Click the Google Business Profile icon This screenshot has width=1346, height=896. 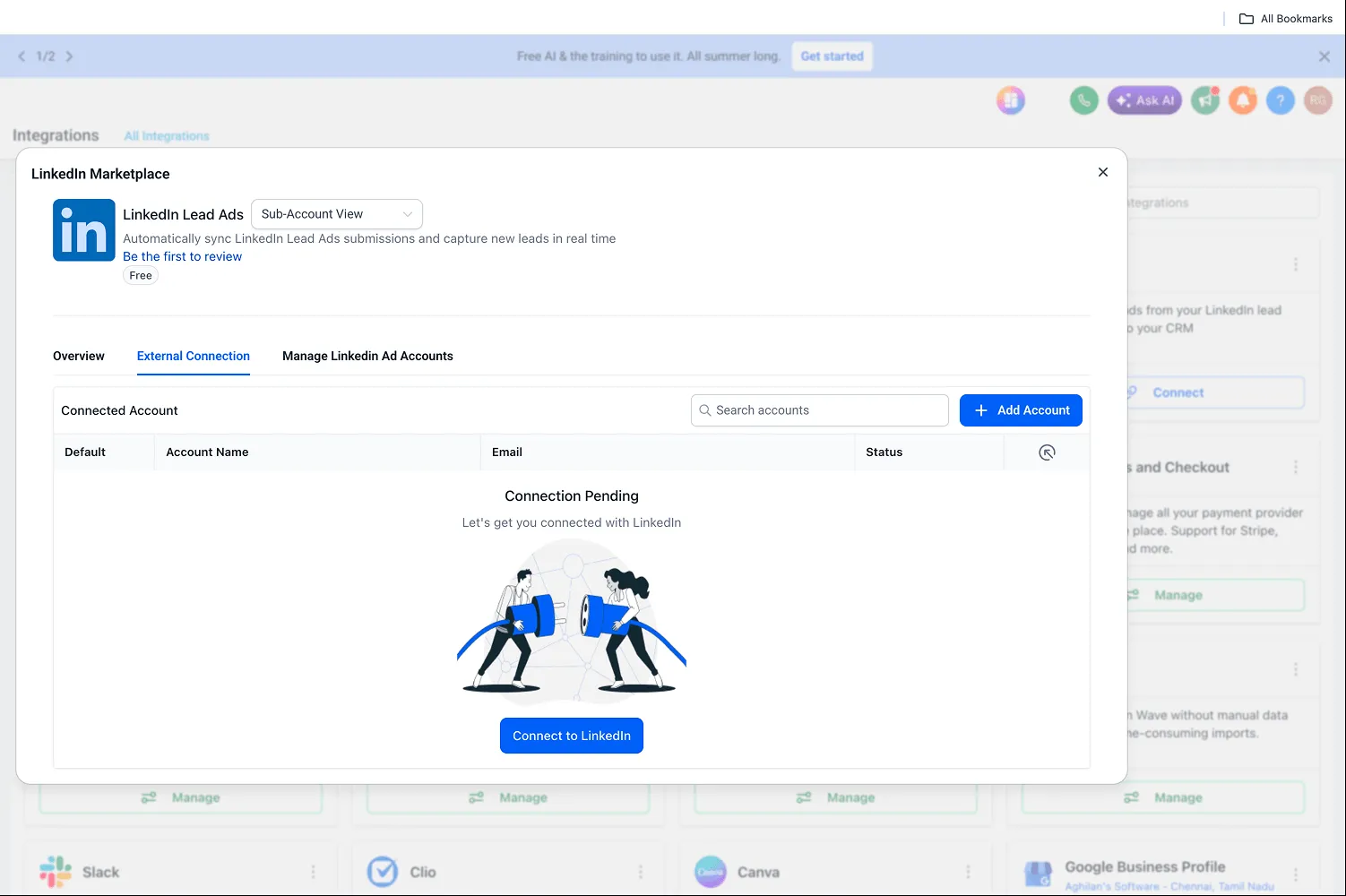(x=1038, y=873)
